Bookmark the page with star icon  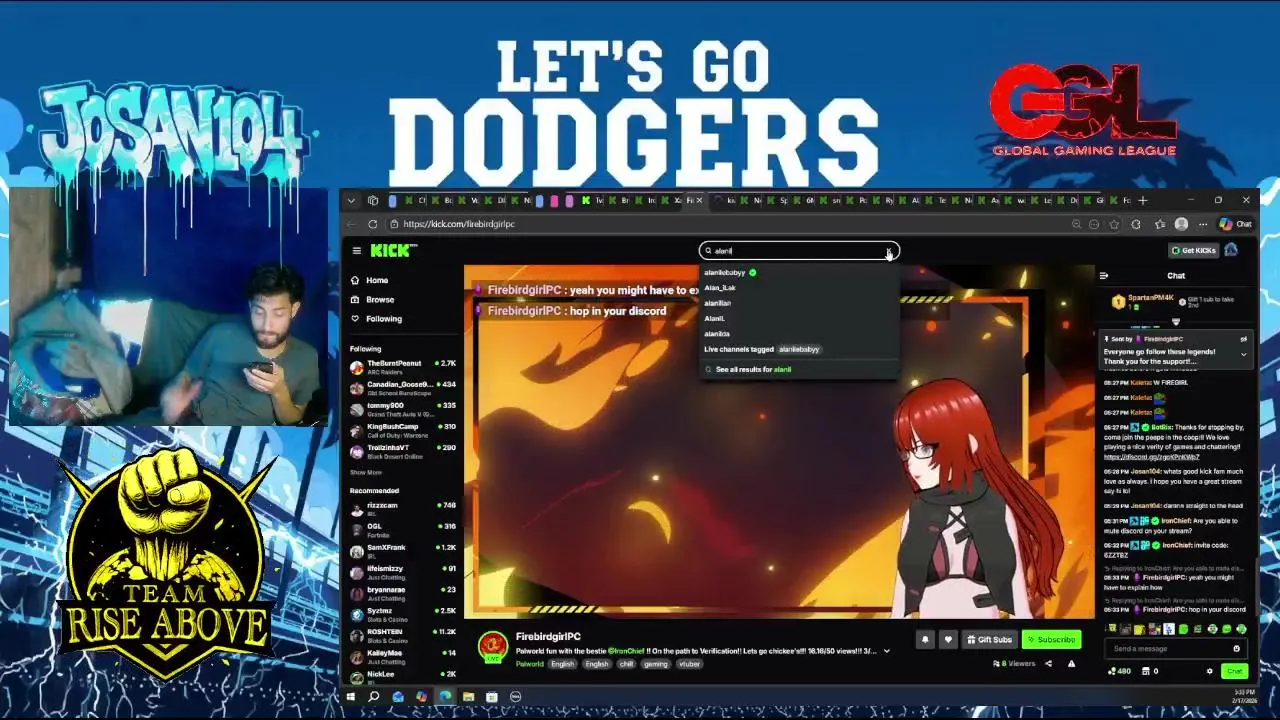tap(1114, 224)
